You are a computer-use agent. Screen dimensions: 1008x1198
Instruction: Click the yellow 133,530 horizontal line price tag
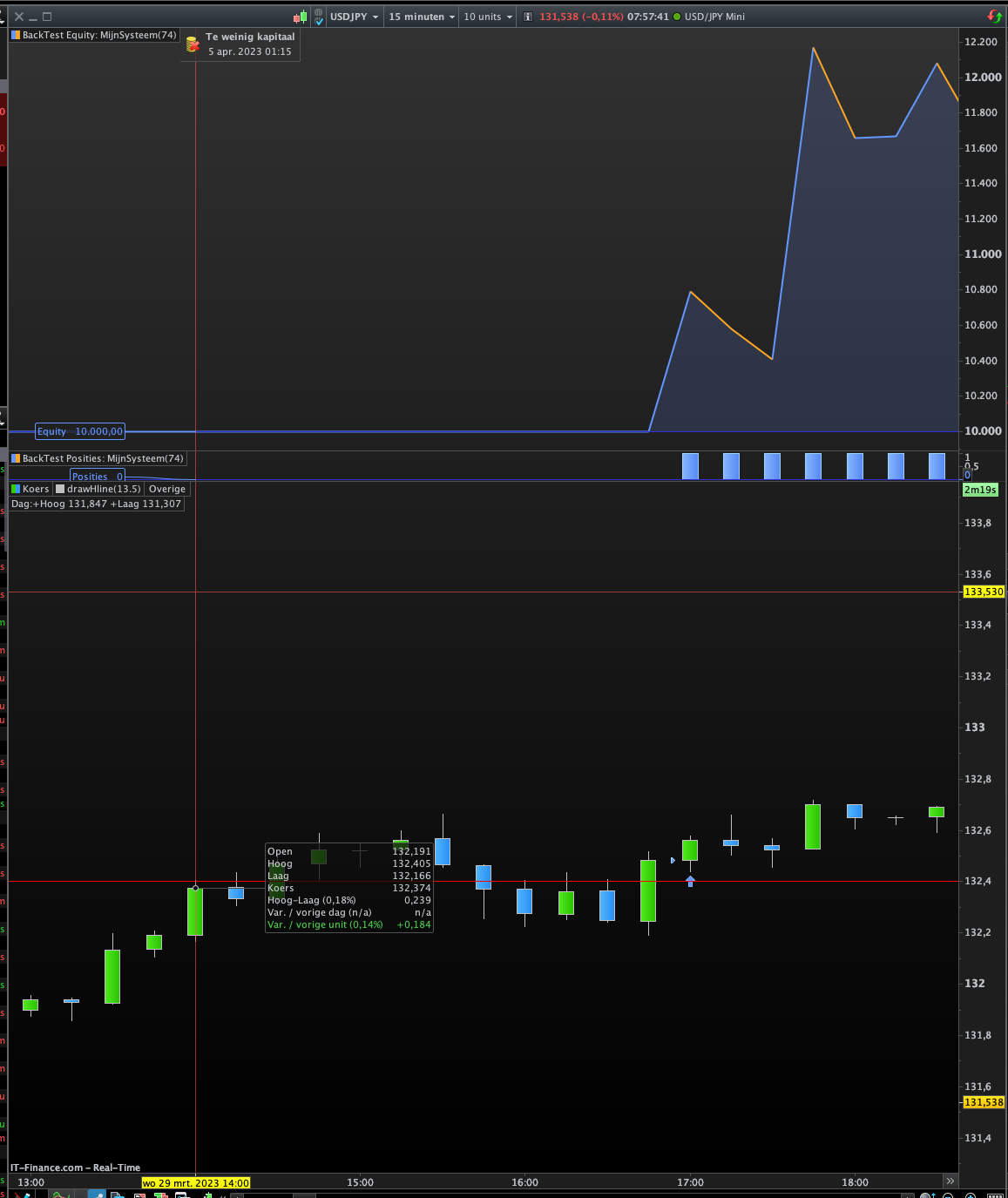coord(984,592)
